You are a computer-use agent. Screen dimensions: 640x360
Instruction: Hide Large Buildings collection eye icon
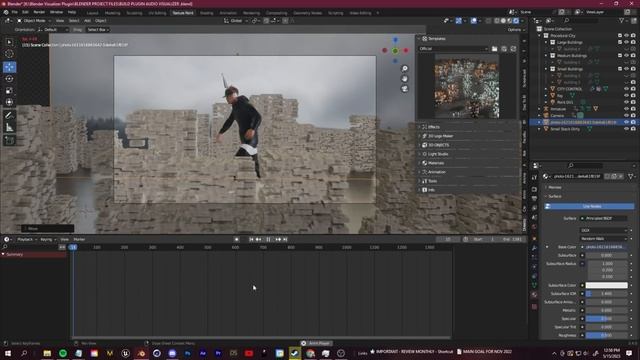[x=627, y=42]
